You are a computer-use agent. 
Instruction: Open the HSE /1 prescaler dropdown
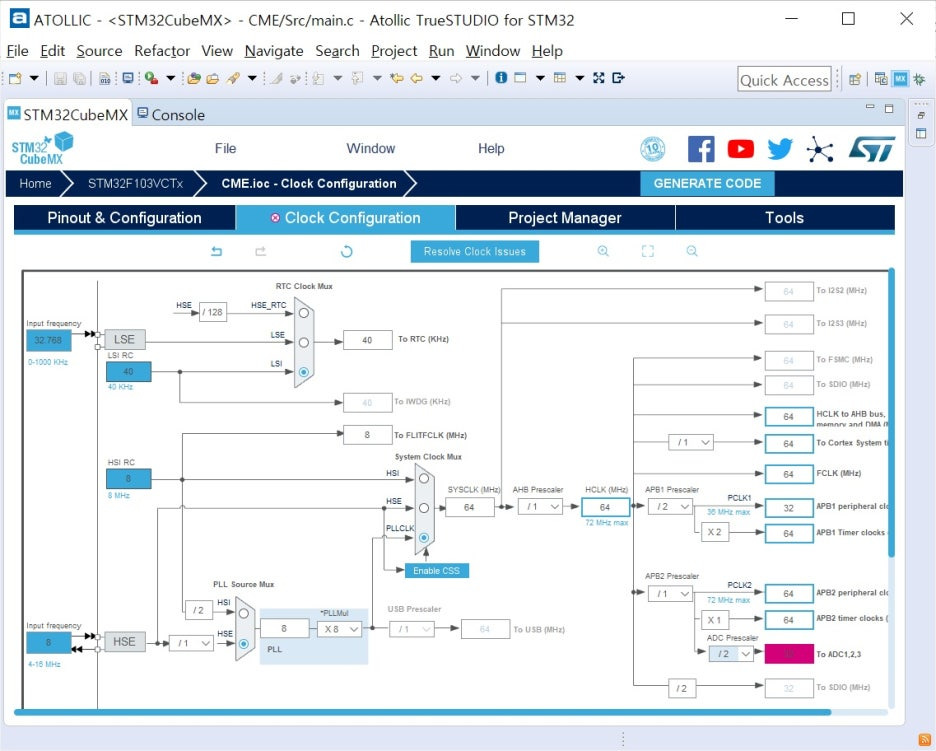coord(191,643)
